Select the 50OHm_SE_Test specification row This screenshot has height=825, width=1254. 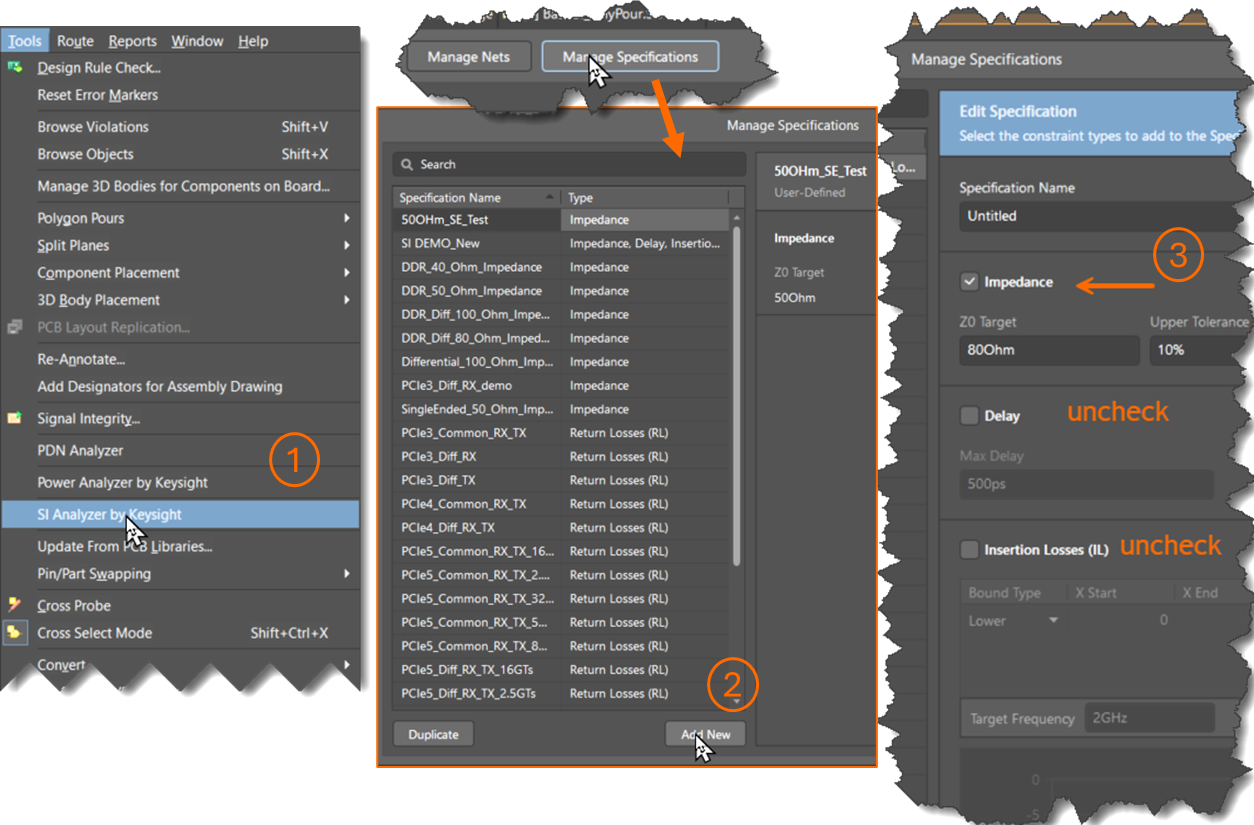[562, 219]
